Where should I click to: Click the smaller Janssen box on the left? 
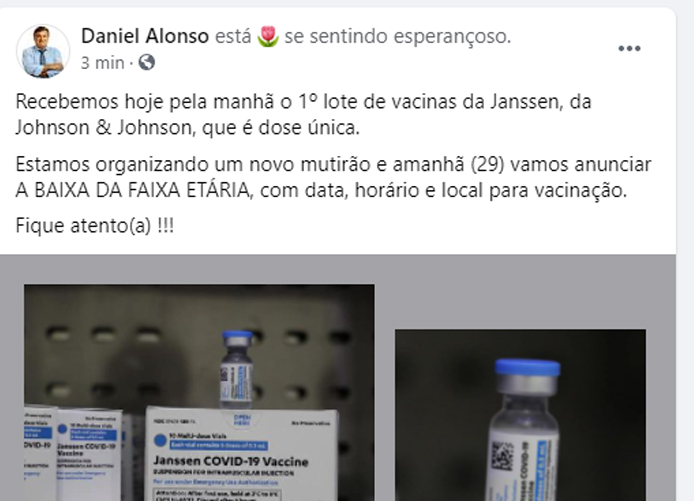click(89, 454)
